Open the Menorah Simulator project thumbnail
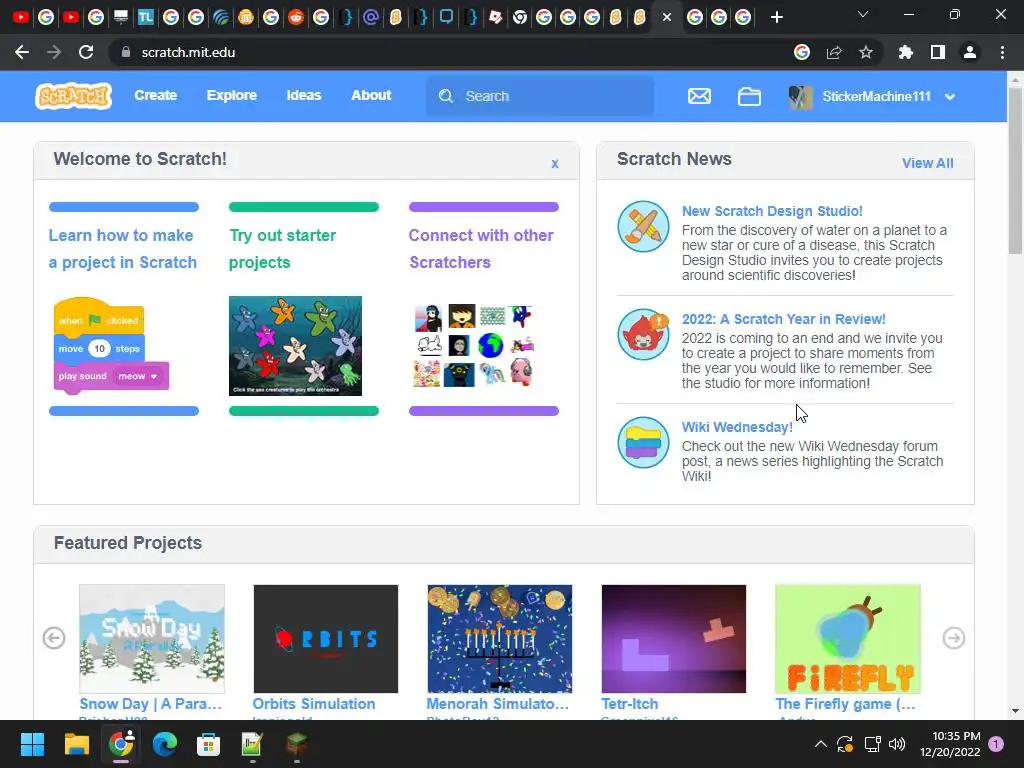1024x768 pixels. point(500,639)
